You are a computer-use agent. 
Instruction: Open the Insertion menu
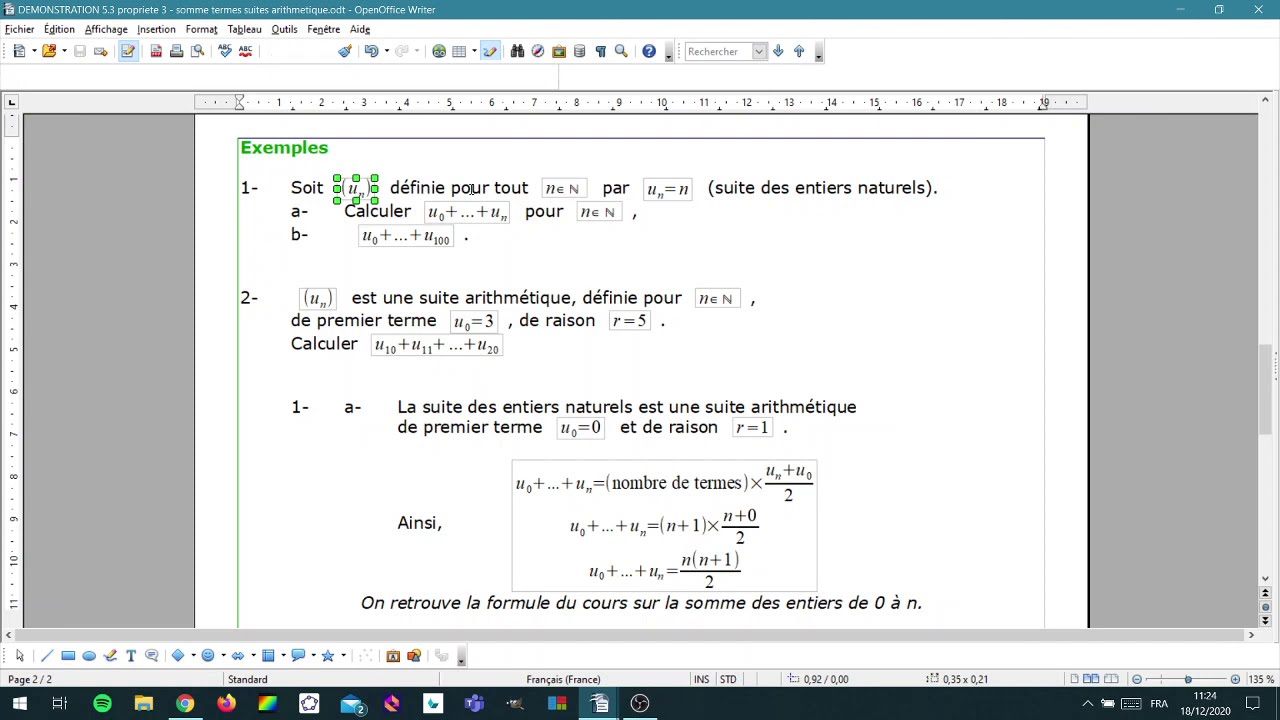click(156, 29)
